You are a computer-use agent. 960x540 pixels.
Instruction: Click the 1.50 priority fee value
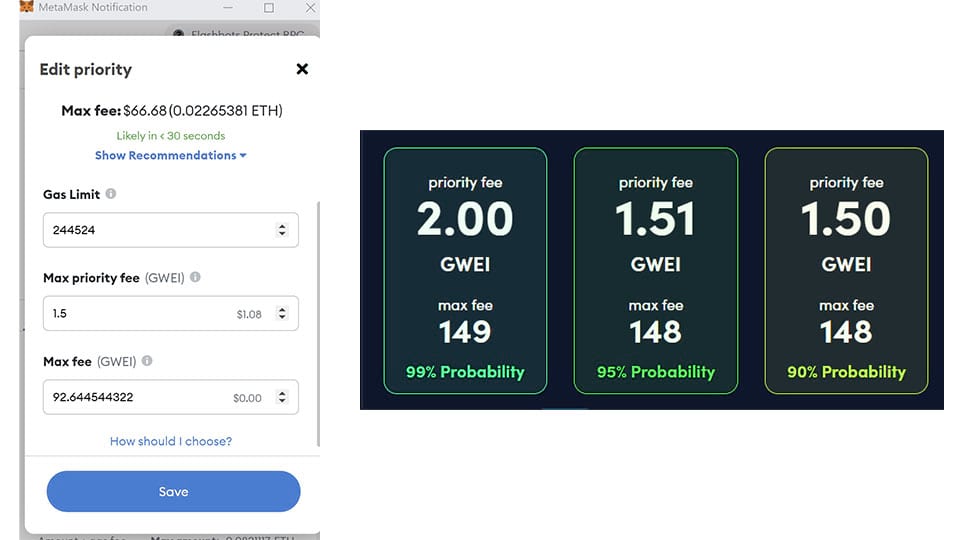[846, 219]
